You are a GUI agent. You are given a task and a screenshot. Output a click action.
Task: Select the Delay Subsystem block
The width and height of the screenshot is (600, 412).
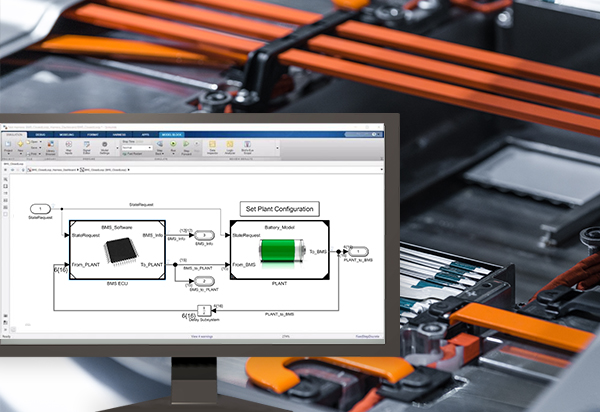pyautogui.click(x=203, y=309)
